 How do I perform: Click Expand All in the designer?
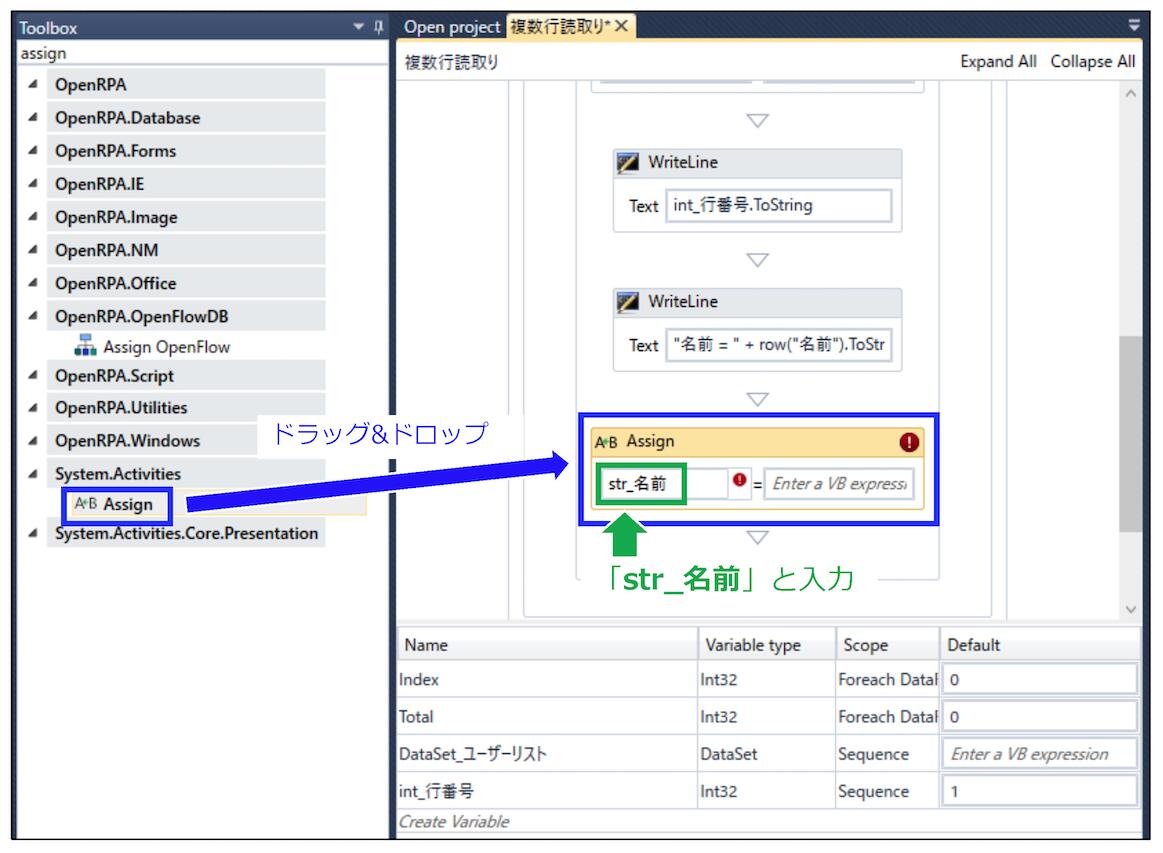coord(998,61)
